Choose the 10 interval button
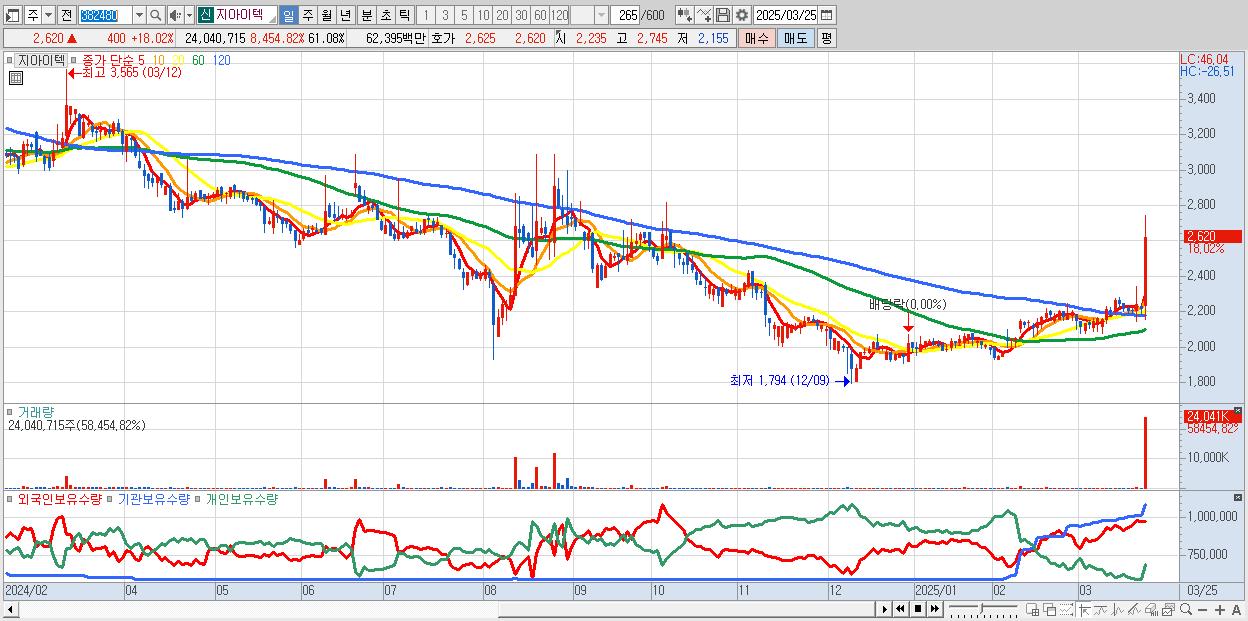This screenshot has height=621, width=1248. click(483, 15)
